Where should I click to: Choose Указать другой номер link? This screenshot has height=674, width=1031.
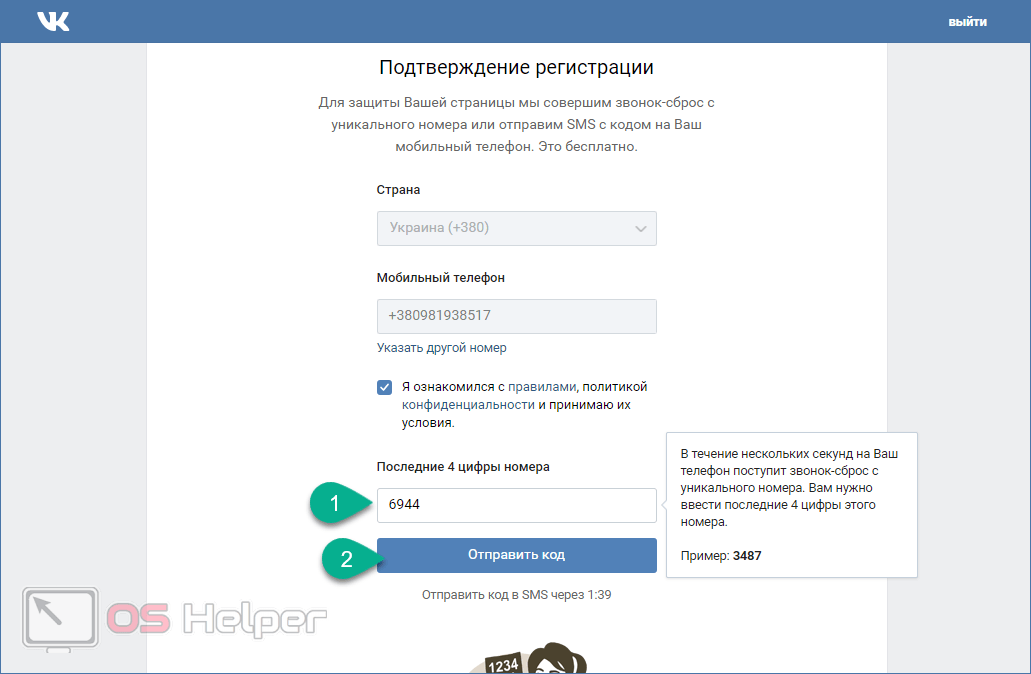click(x=441, y=348)
